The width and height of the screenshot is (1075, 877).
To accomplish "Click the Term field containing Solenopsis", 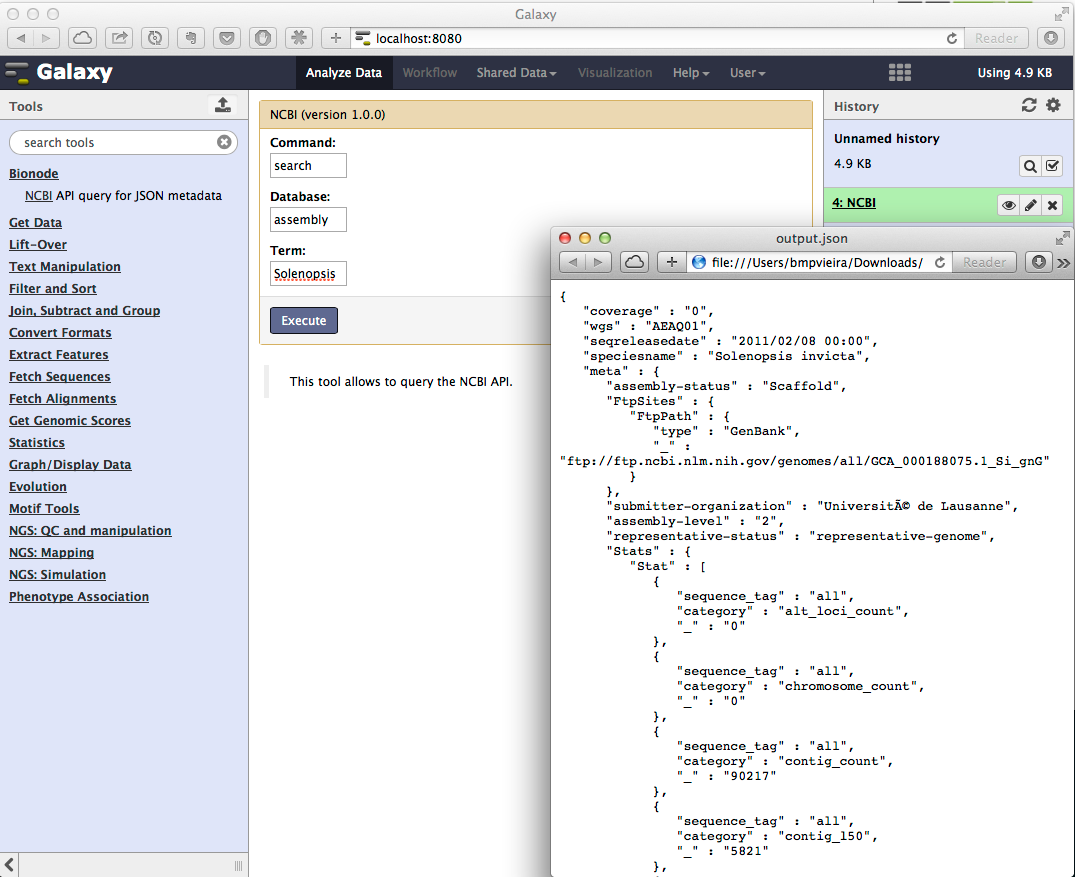I will (308, 274).
